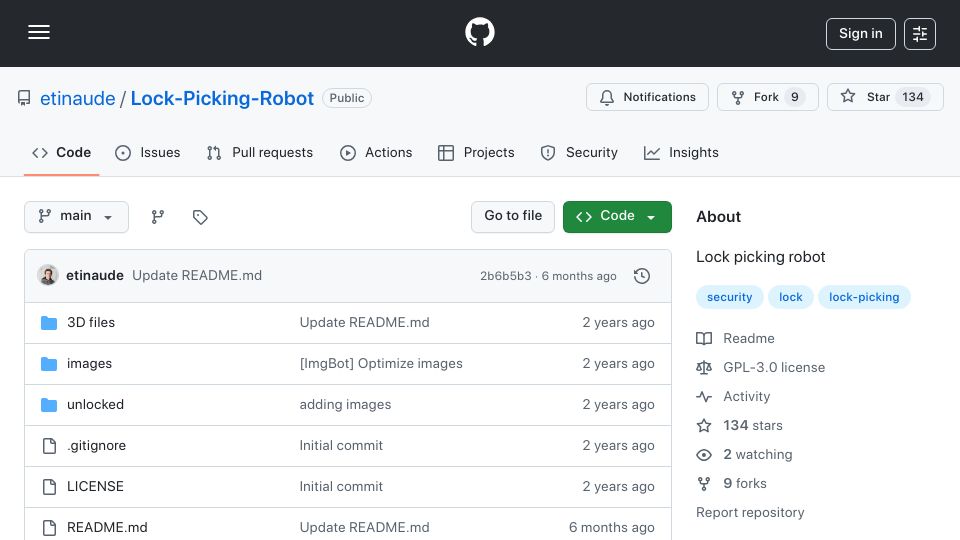Image resolution: width=960 pixels, height=540 pixels.
Task: Click the fork count 9 badge
Action: pos(794,97)
